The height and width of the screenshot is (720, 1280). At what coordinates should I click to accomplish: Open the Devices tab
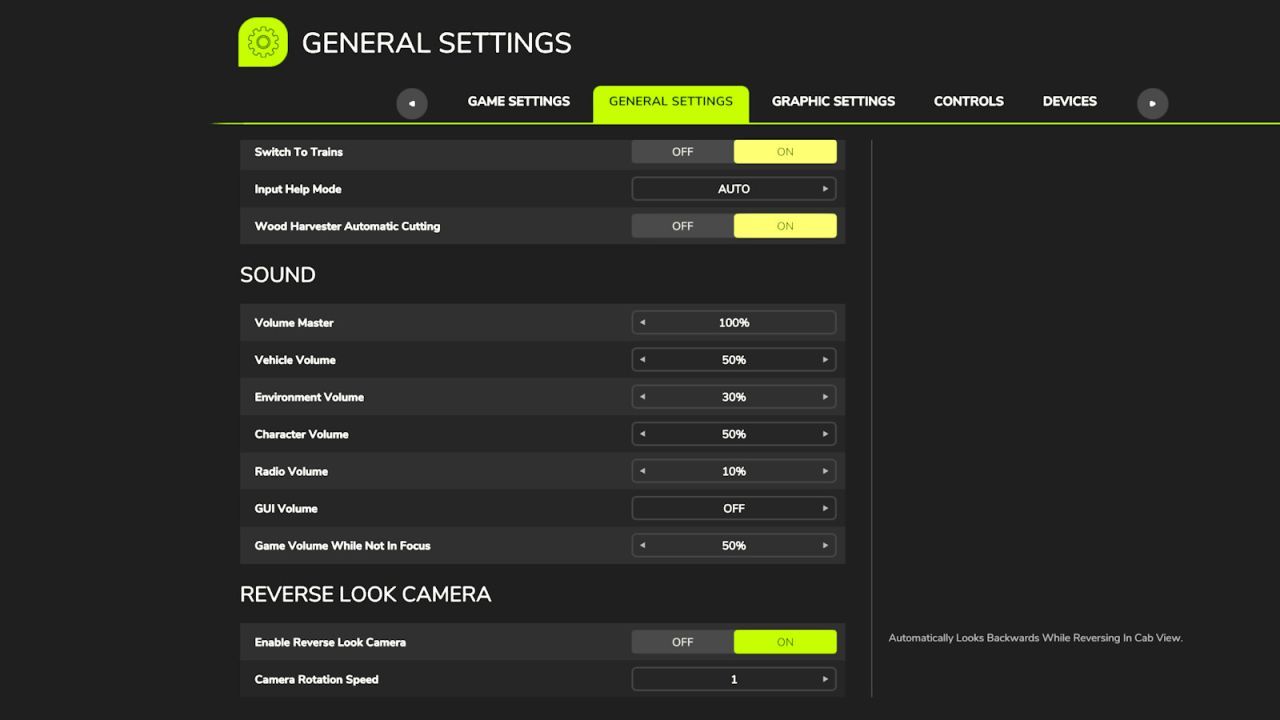click(1070, 101)
